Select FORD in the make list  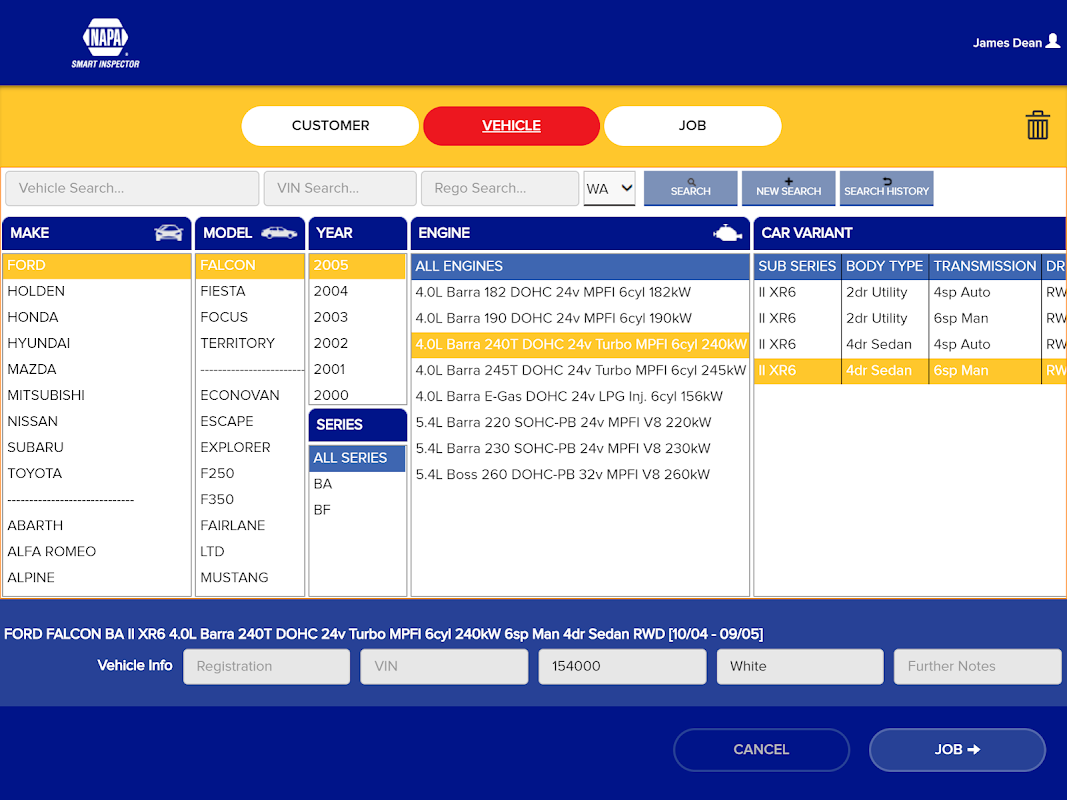(x=97, y=265)
